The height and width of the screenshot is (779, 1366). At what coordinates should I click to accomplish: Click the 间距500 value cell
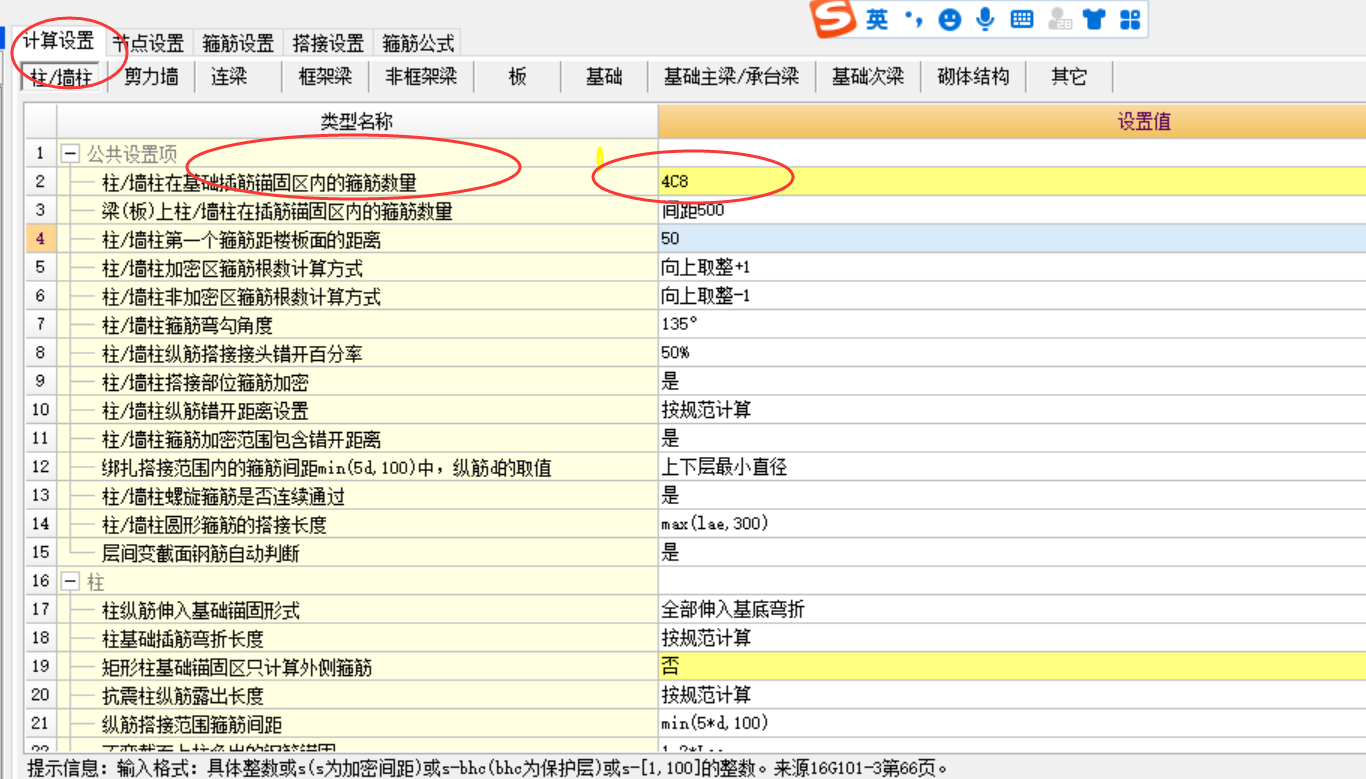(1012, 211)
